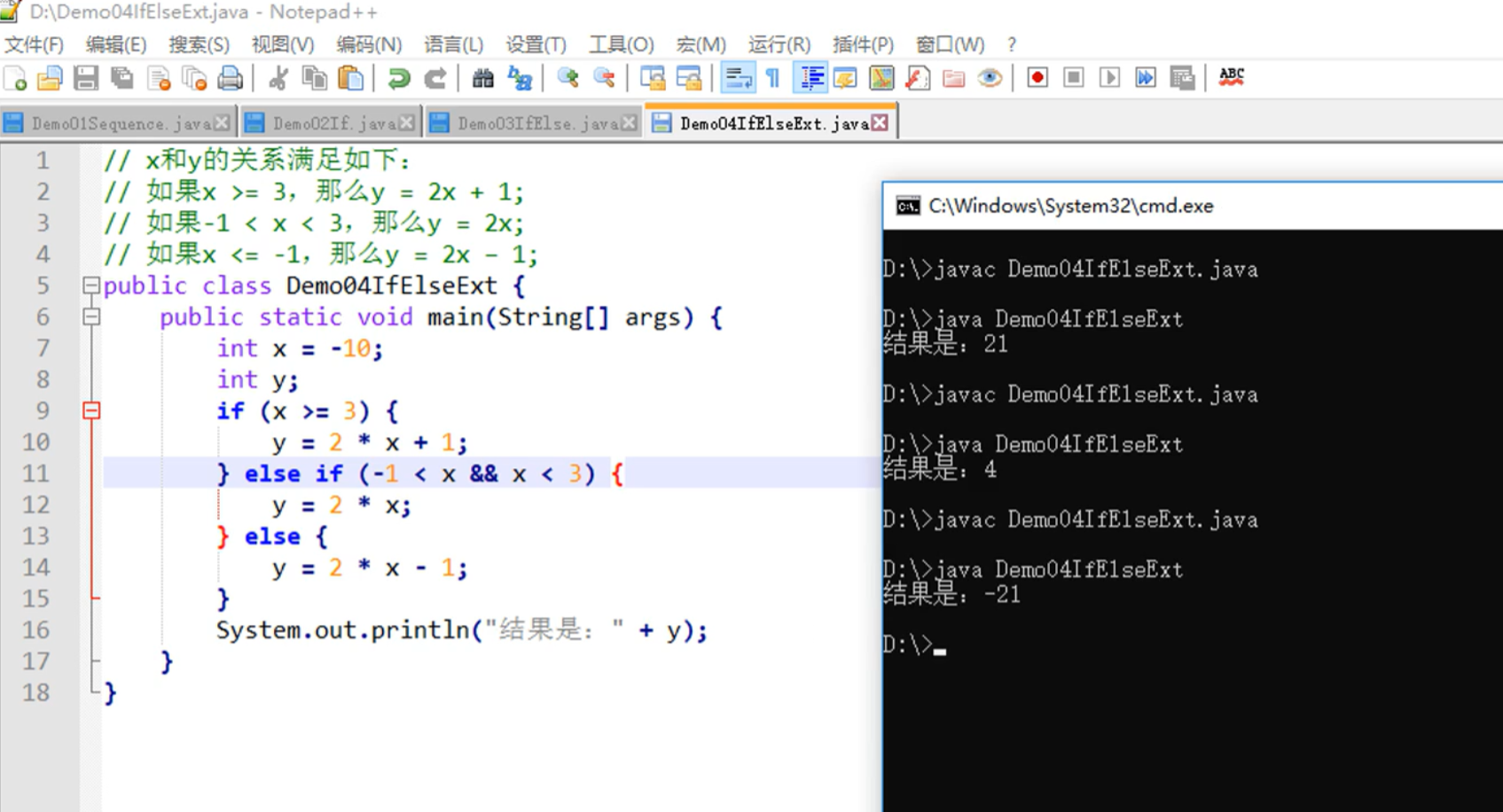
Task: Click the Open file folder icon
Action: 50,79
